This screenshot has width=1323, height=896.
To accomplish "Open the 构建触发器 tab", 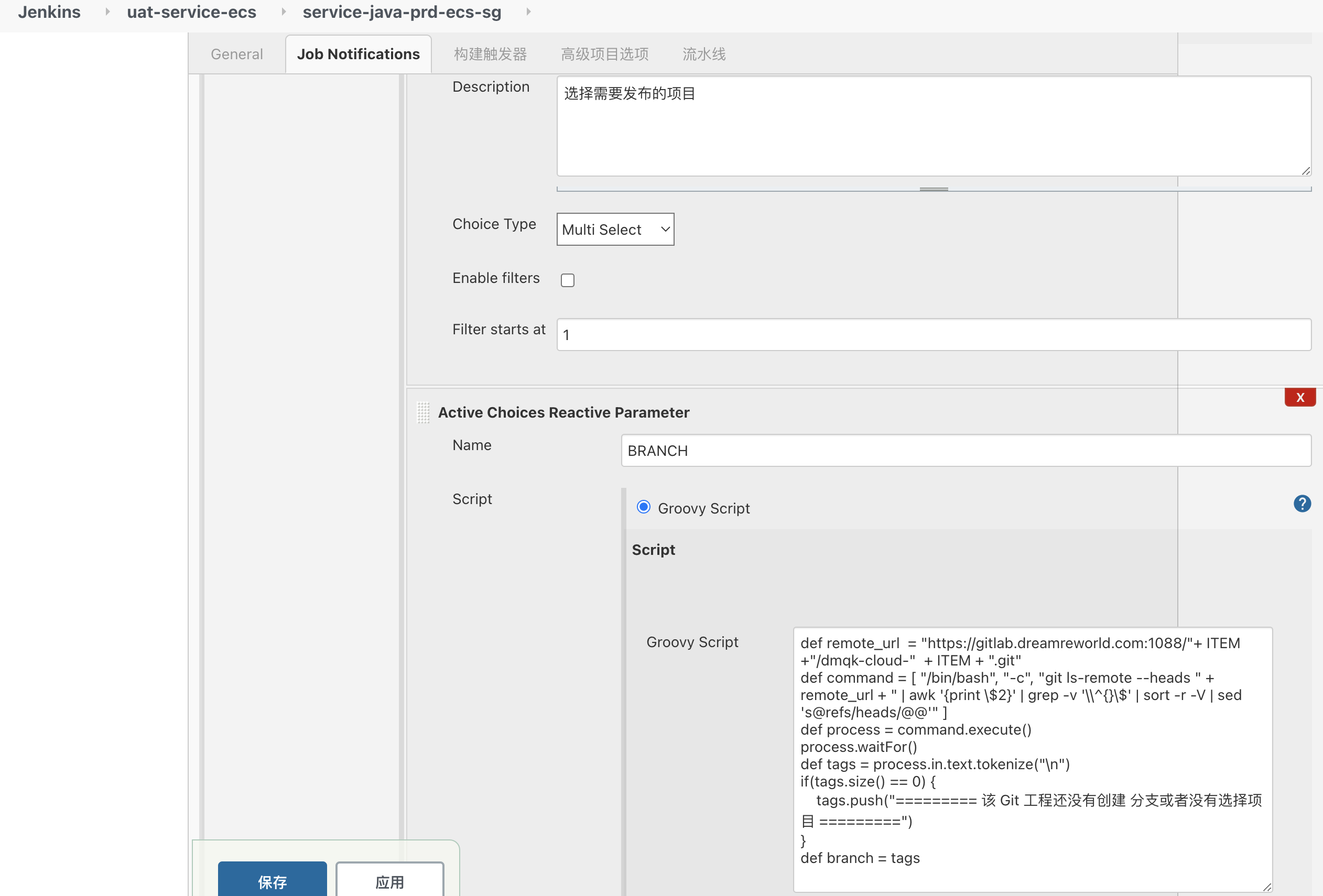I will coord(490,54).
